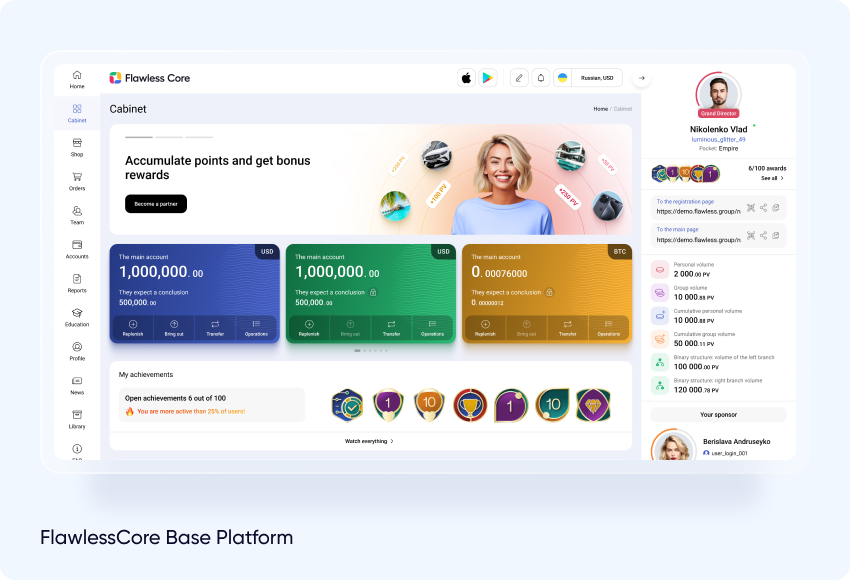The height and width of the screenshot is (580, 850).
Task: Select first banner slide indicator
Action: [139, 137]
